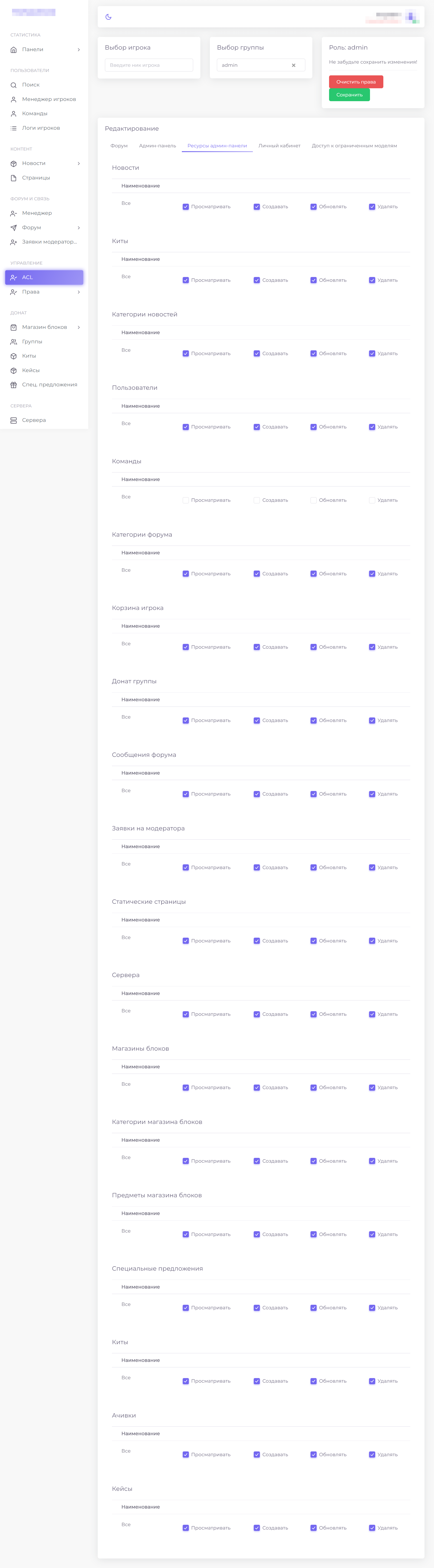This screenshot has height=1568, width=434.
Task: Switch to the Форум tab
Action: tap(119, 146)
